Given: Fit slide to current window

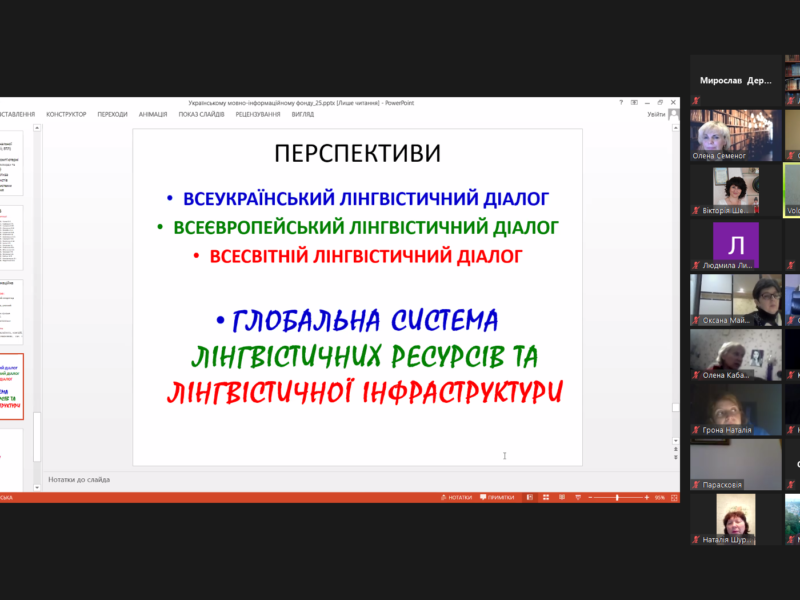Looking at the screenshot, I should 674,497.
